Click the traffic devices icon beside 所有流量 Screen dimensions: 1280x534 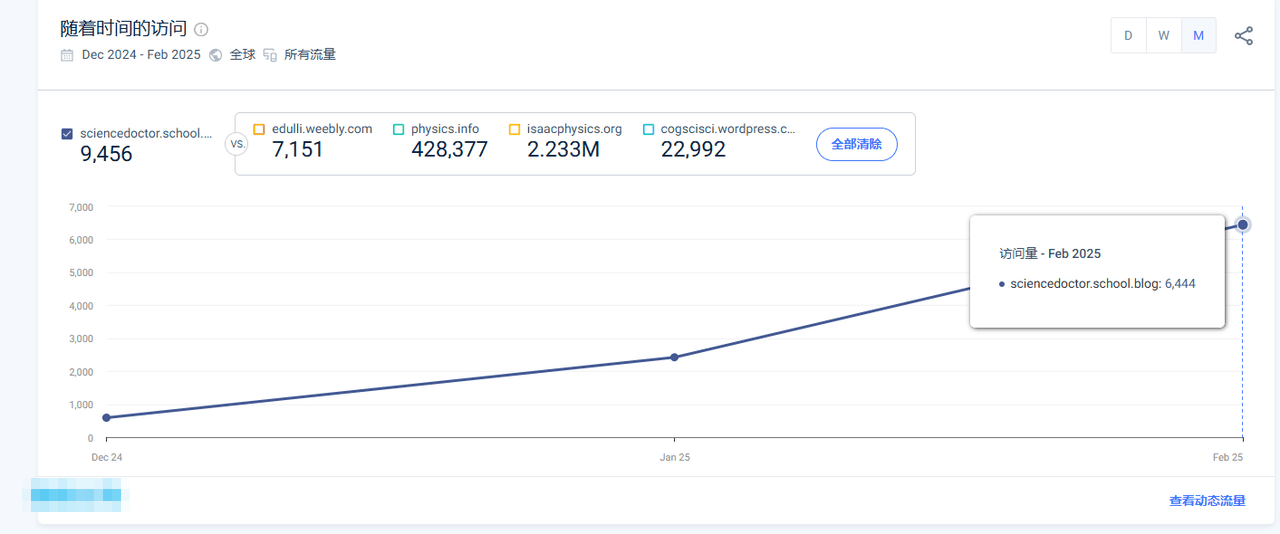(270, 55)
